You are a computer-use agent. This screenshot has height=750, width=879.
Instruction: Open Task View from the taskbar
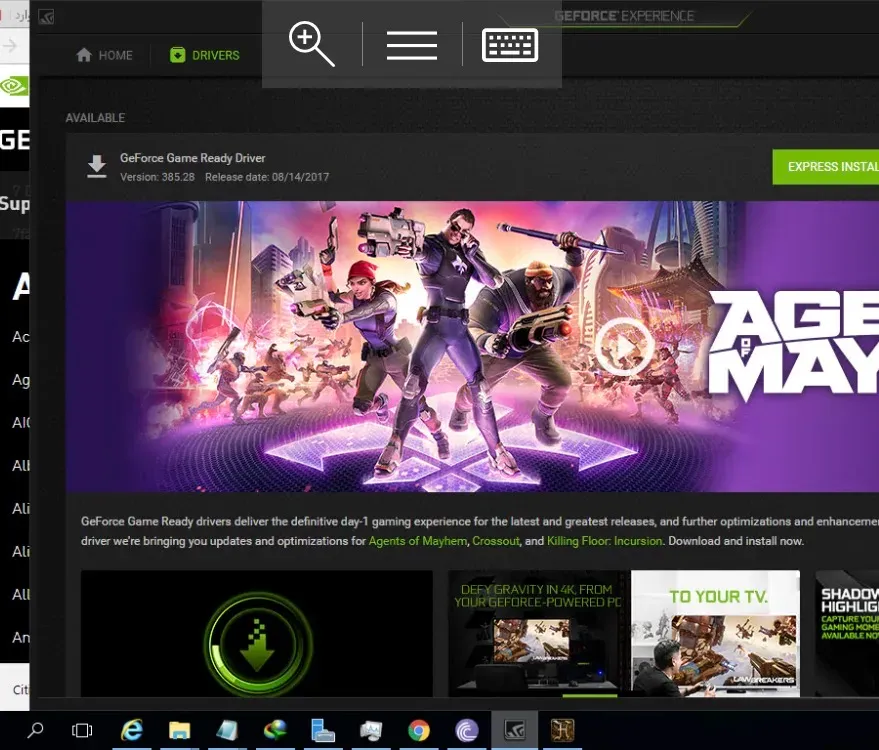82,730
